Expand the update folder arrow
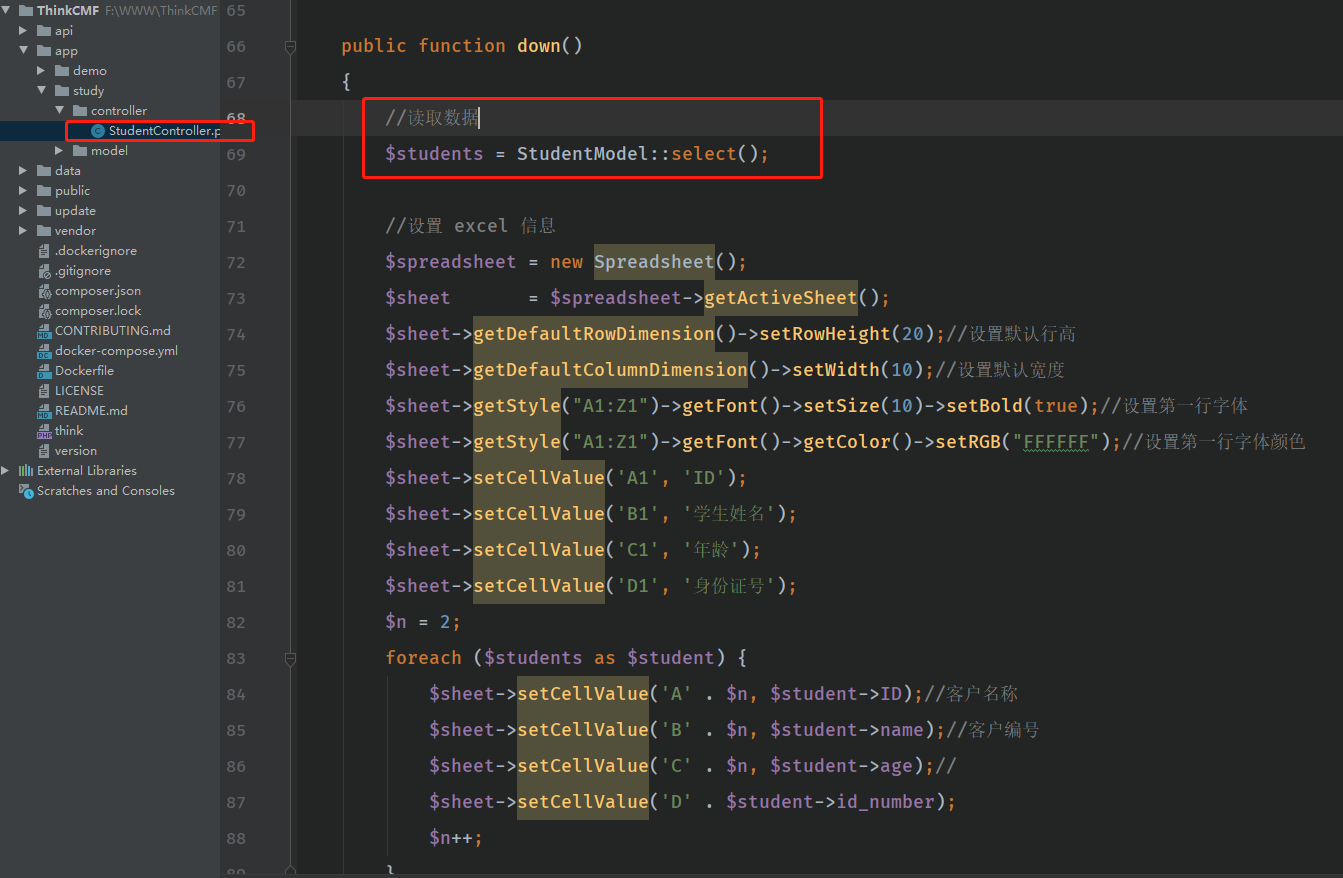Viewport: 1343px width, 878px height. pyautogui.click(x=23, y=211)
